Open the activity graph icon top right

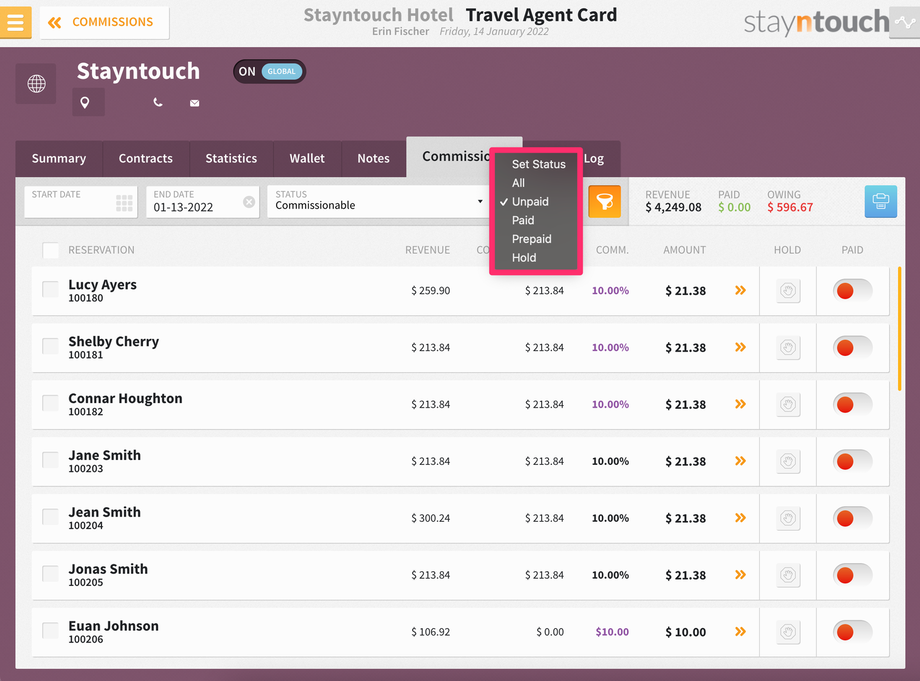coord(904,22)
